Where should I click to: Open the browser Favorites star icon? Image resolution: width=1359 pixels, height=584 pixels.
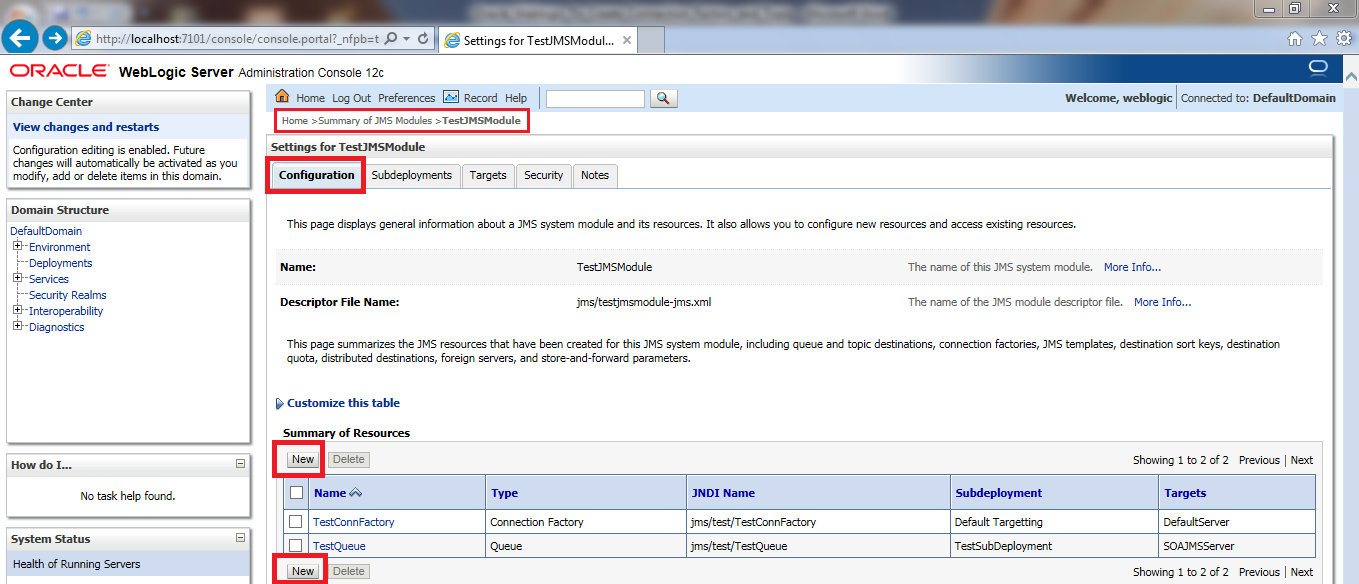[1319, 39]
